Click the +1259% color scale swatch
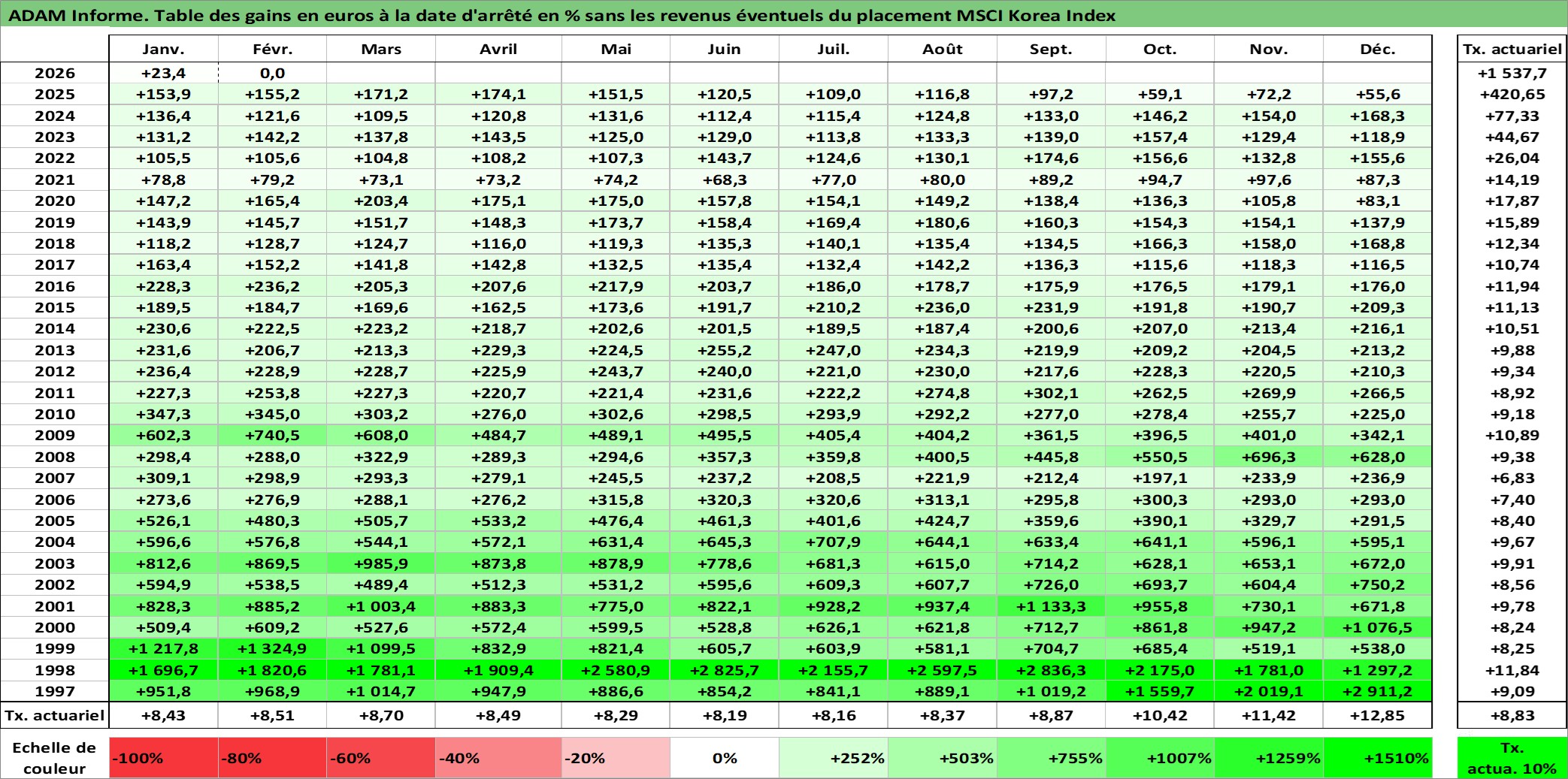The width and height of the screenshot is (1568, 779). click(1269, 758)
